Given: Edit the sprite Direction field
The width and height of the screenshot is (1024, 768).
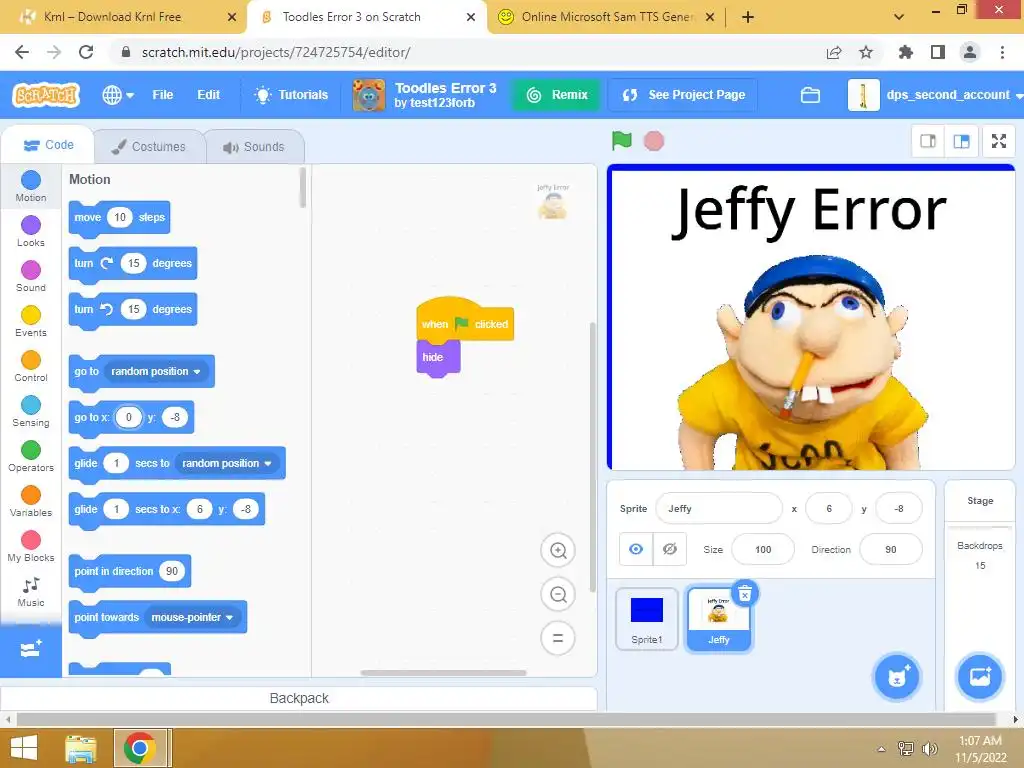Looking at the screenshot, I should [891, 549].
